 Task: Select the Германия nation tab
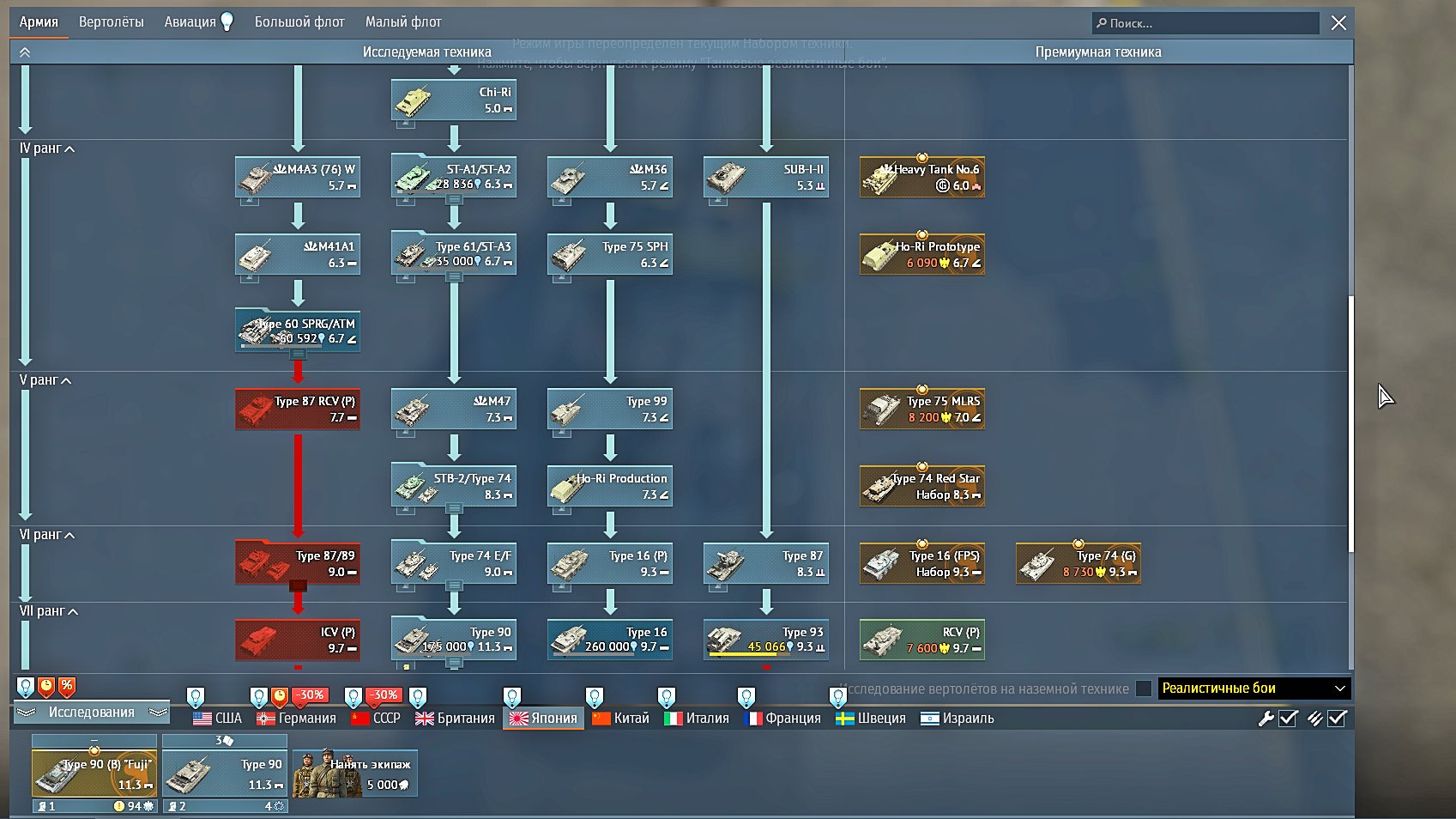click(296, 719)
